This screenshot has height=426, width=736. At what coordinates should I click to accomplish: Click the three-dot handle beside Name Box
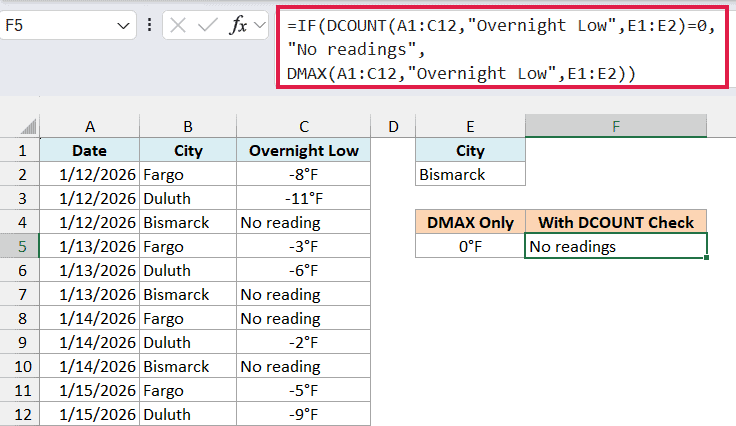pyautogui.click(x=149, y=25)
